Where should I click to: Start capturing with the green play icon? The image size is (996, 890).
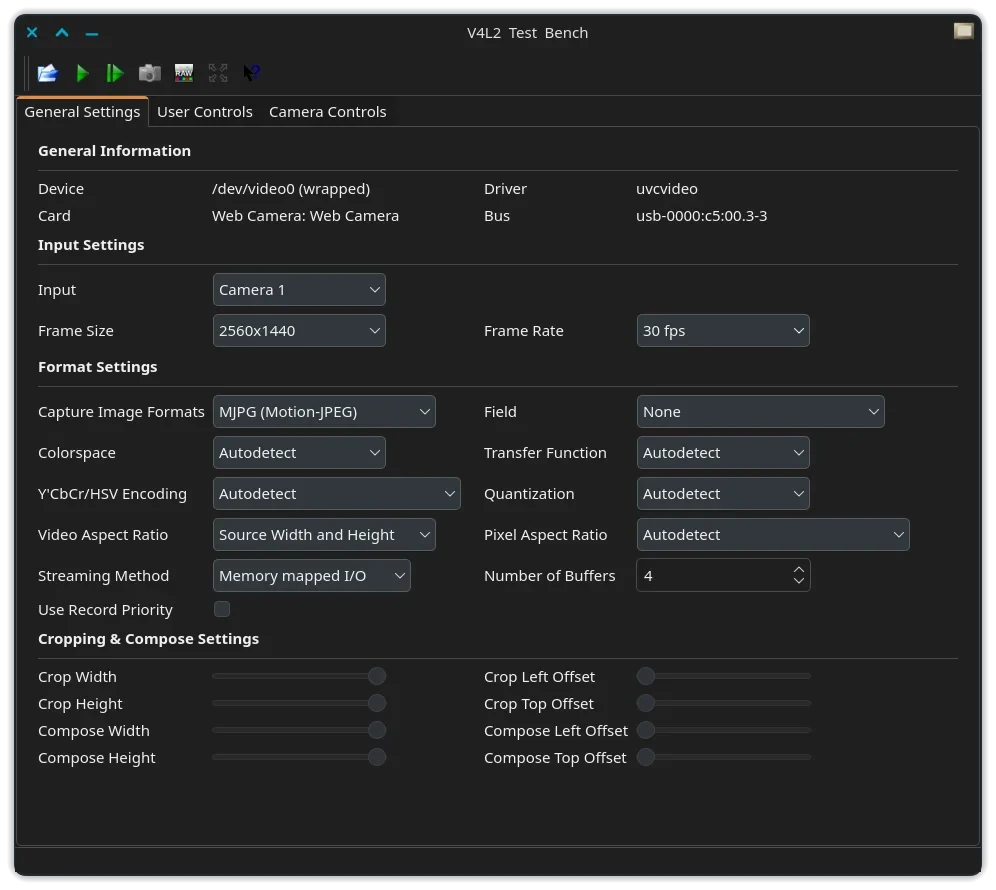[82, 73]
